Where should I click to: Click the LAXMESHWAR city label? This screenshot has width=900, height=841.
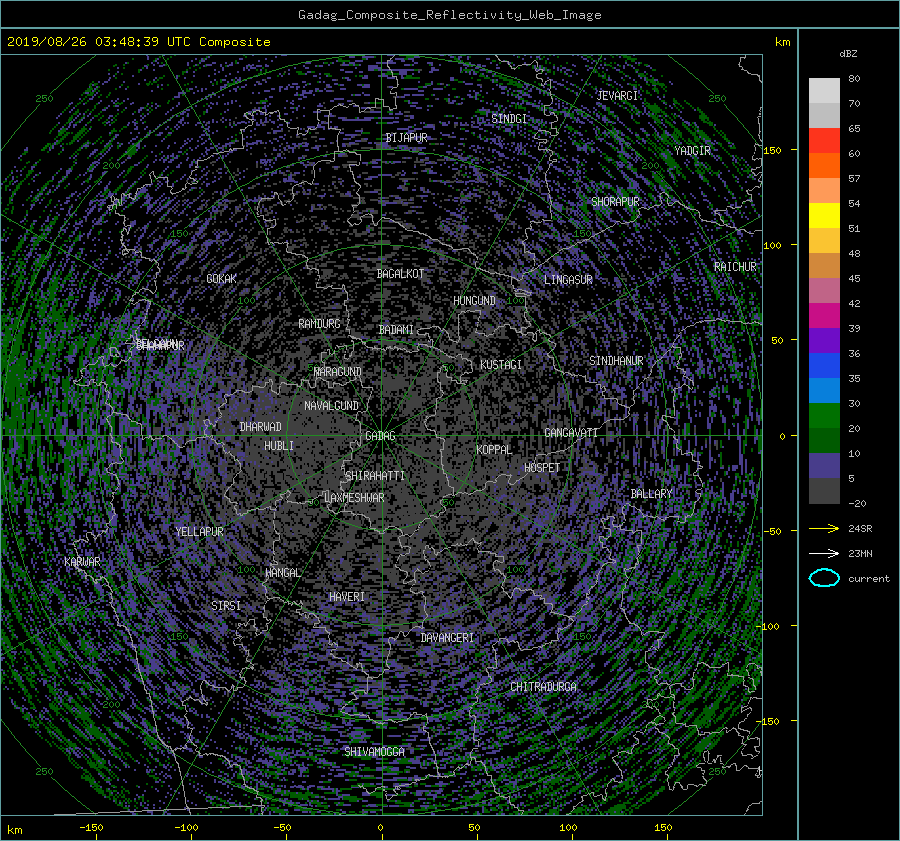pos(354,498)
